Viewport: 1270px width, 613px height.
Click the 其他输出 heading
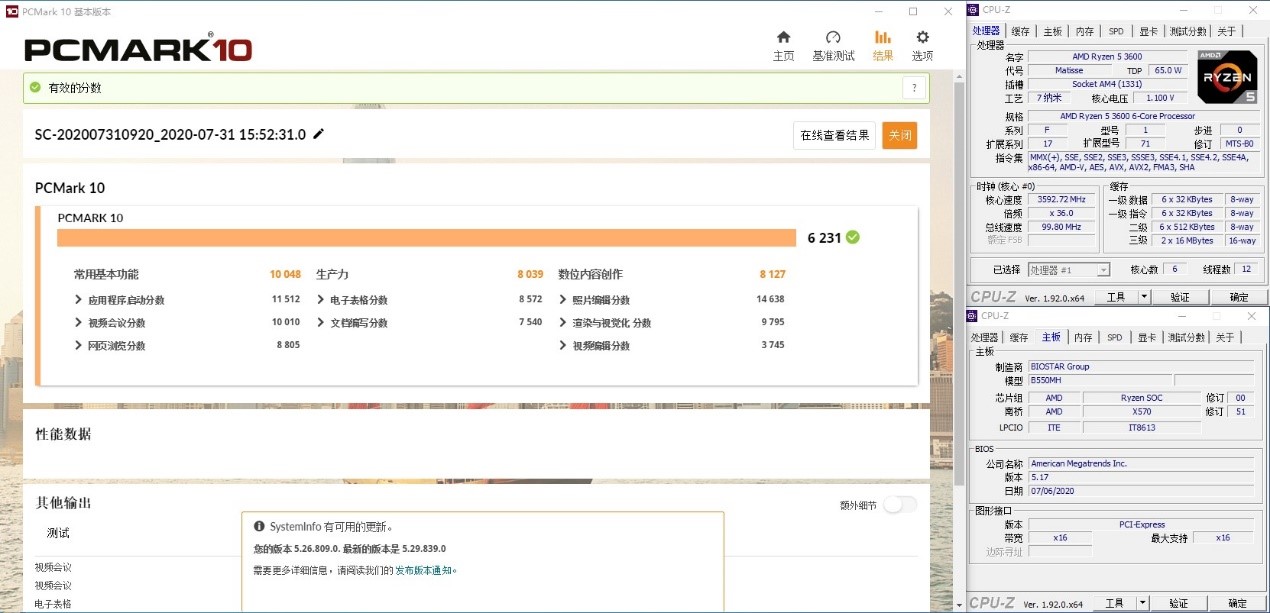click(x=63, y=503)
